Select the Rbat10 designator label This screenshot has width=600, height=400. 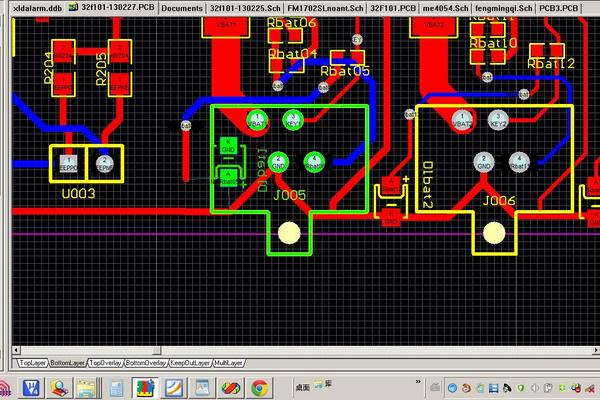tap(493, 43)
